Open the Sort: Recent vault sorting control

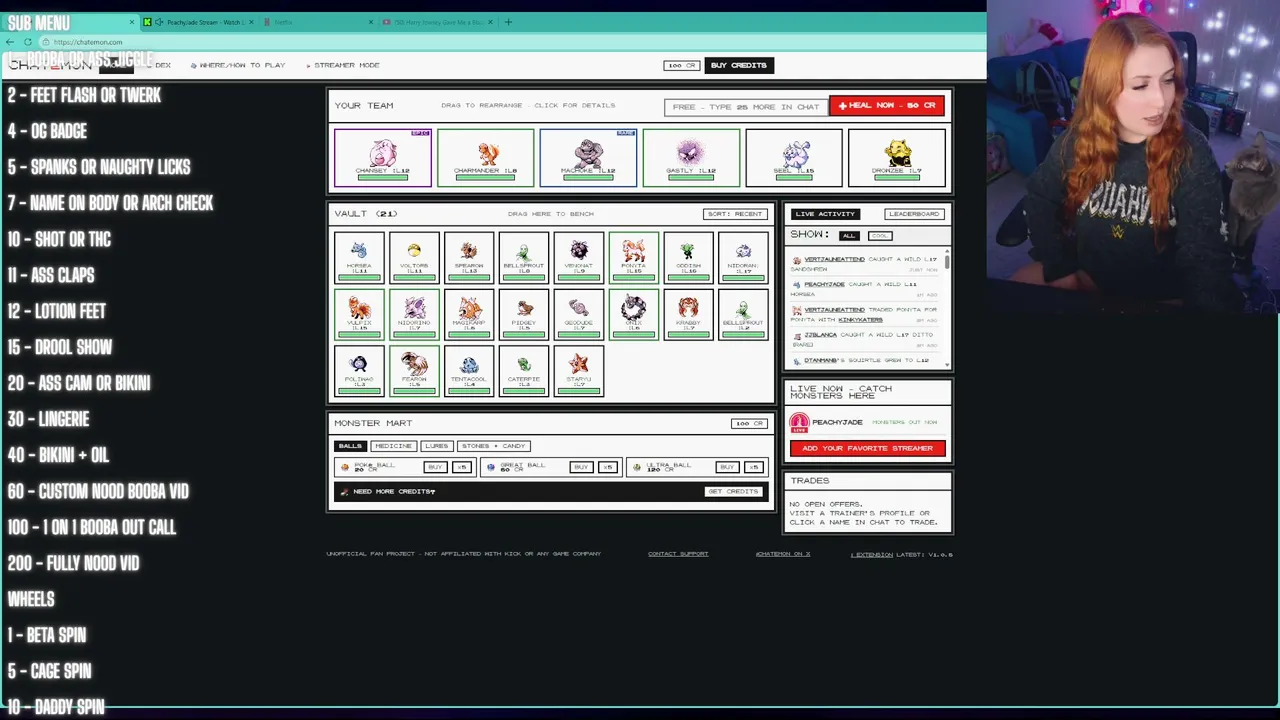(x=735, y=214)
